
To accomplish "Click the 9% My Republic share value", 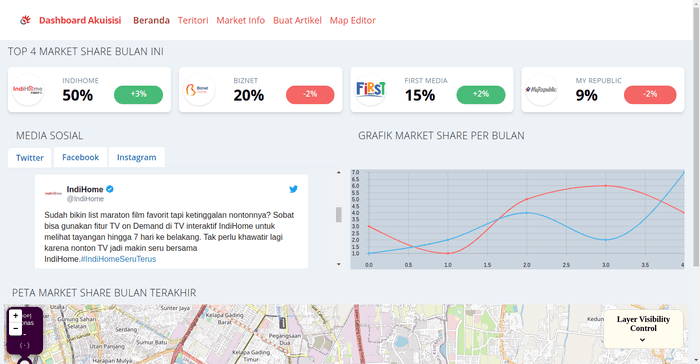I will [x=587, y=95].
